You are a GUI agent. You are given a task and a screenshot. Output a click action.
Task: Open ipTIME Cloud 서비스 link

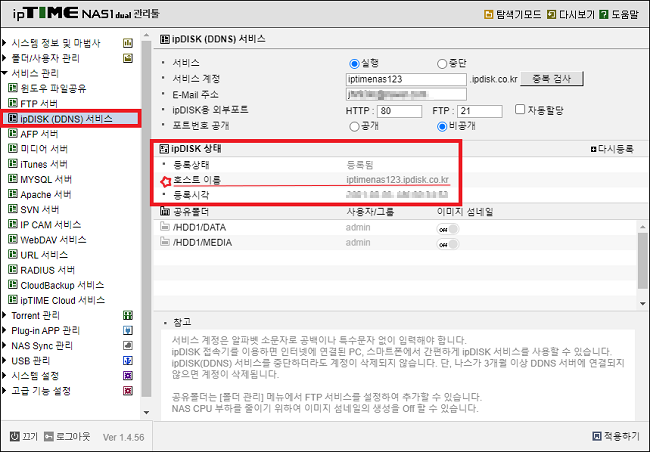coord(63,300)
